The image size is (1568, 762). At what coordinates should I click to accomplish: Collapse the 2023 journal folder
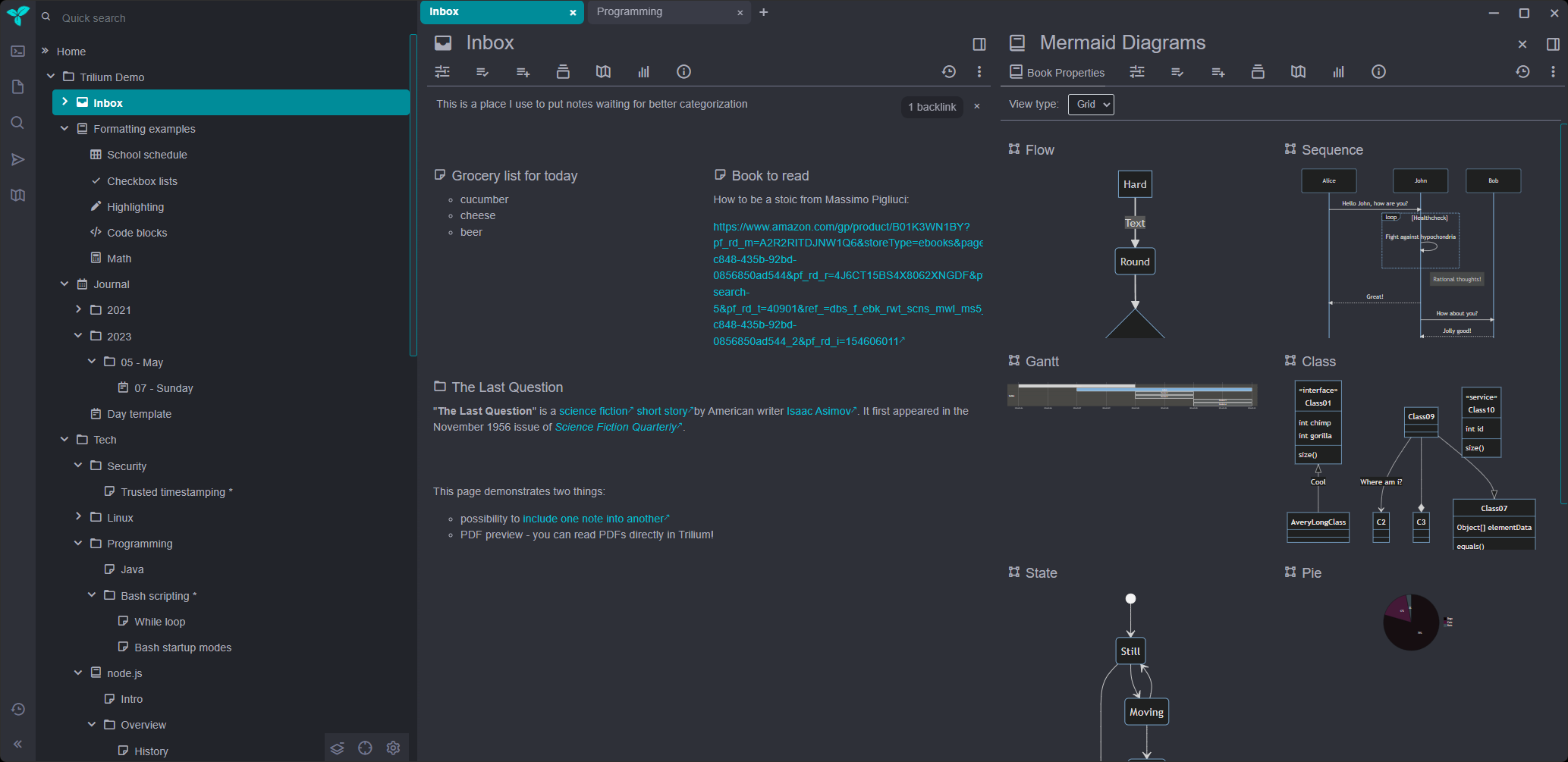coord(78,335)
